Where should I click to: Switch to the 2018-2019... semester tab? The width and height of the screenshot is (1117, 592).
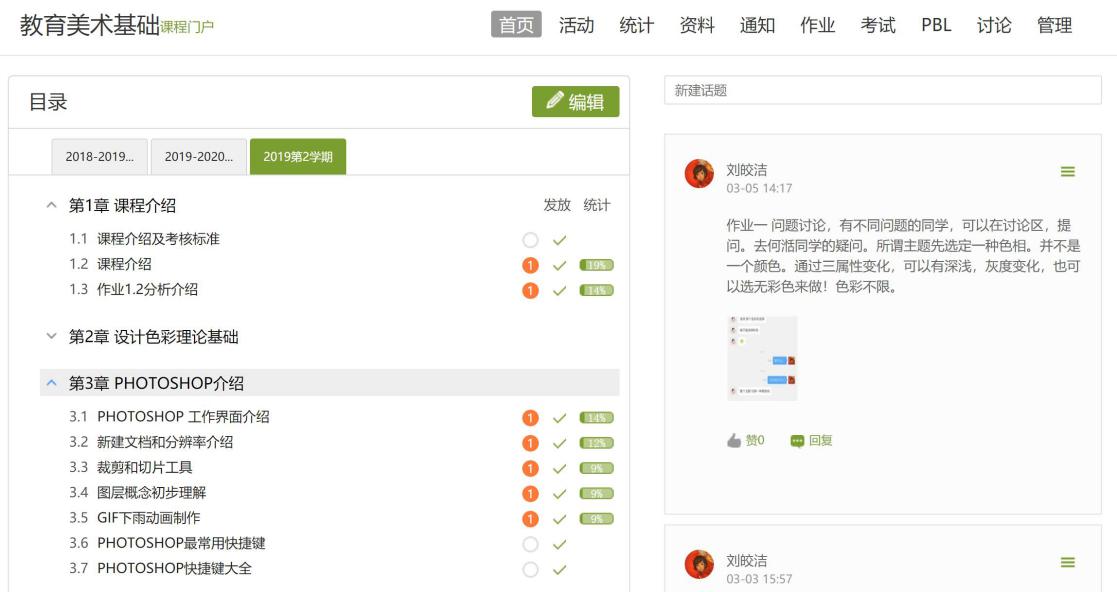pyautogui.click(x=99, y=157)
